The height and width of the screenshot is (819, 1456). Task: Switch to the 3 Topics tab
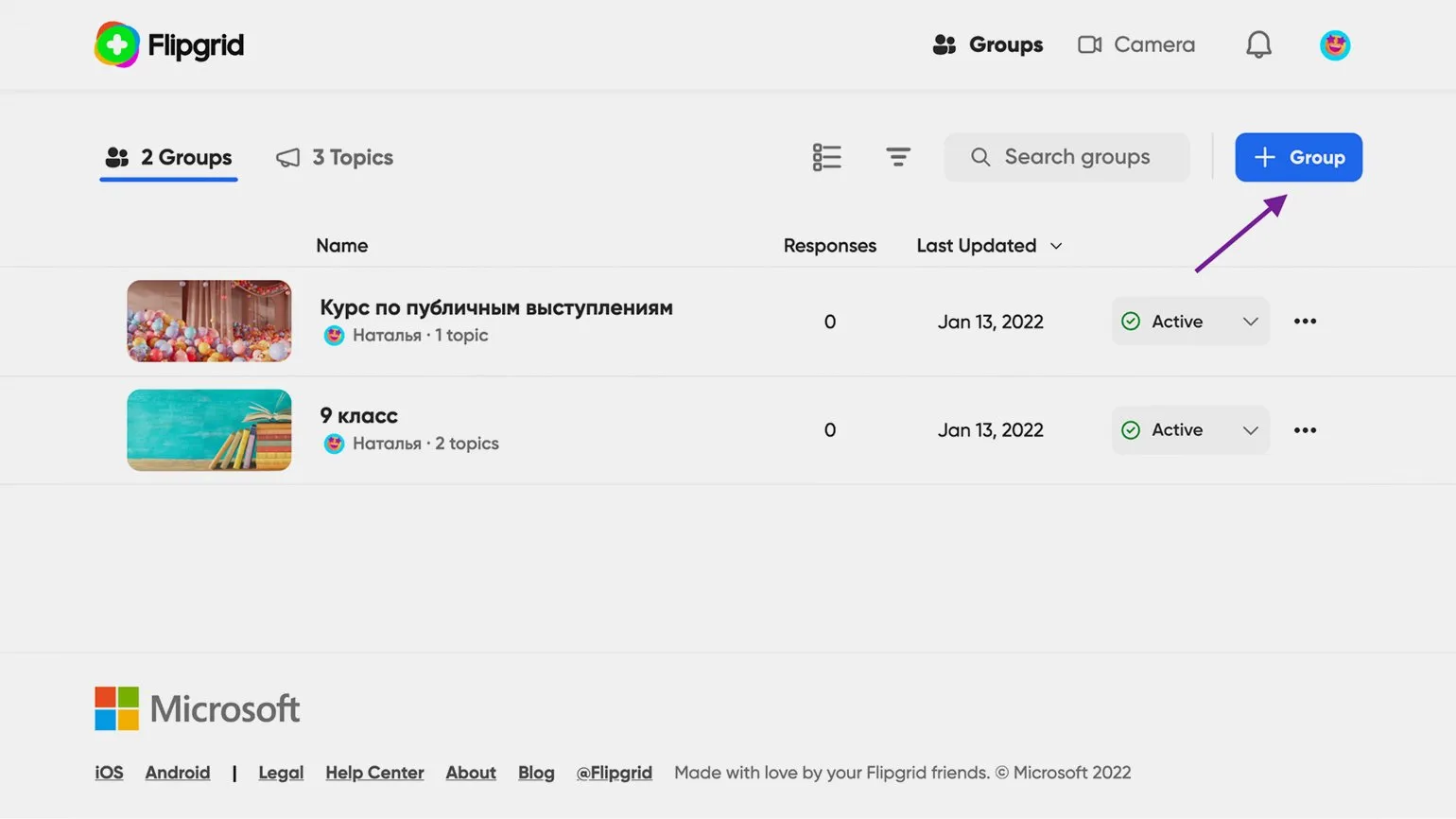[x=335, y=157]
